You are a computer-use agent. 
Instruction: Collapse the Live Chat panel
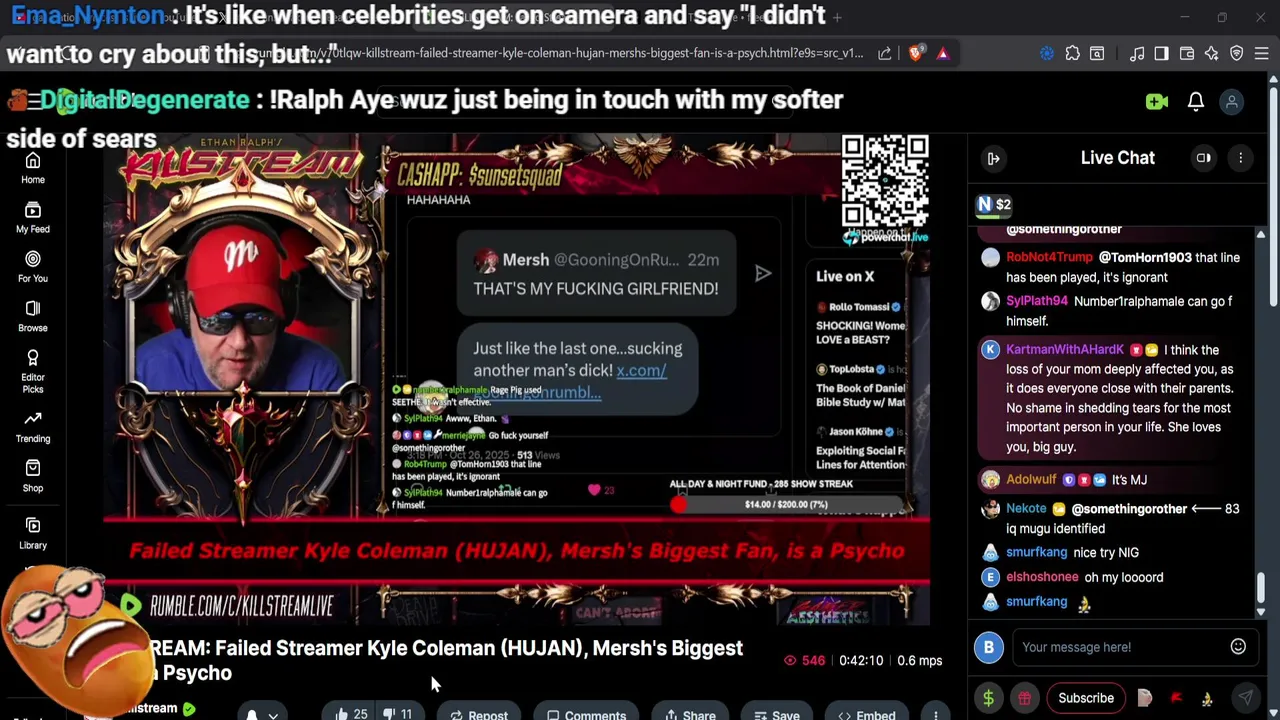pyautogui.click(x=993, y=158)
